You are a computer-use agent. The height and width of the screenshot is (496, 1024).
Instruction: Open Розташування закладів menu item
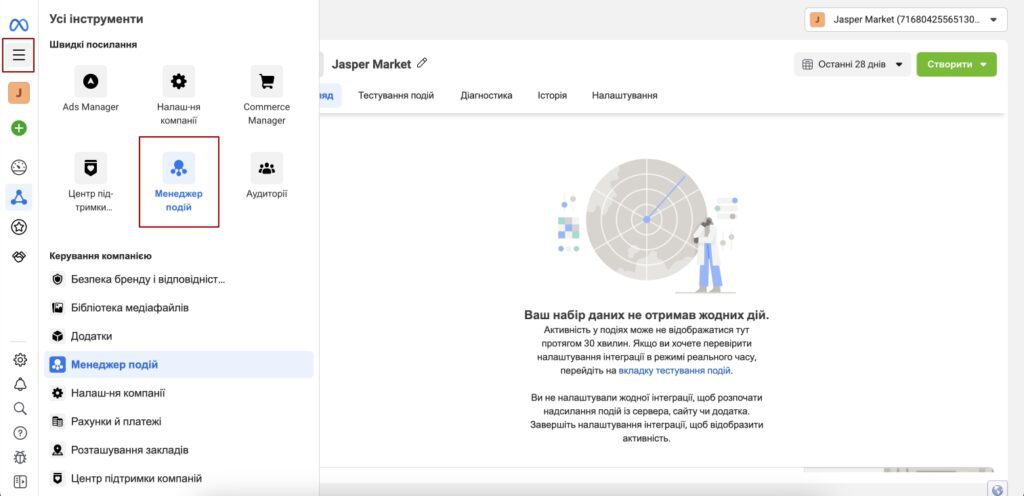179,450
